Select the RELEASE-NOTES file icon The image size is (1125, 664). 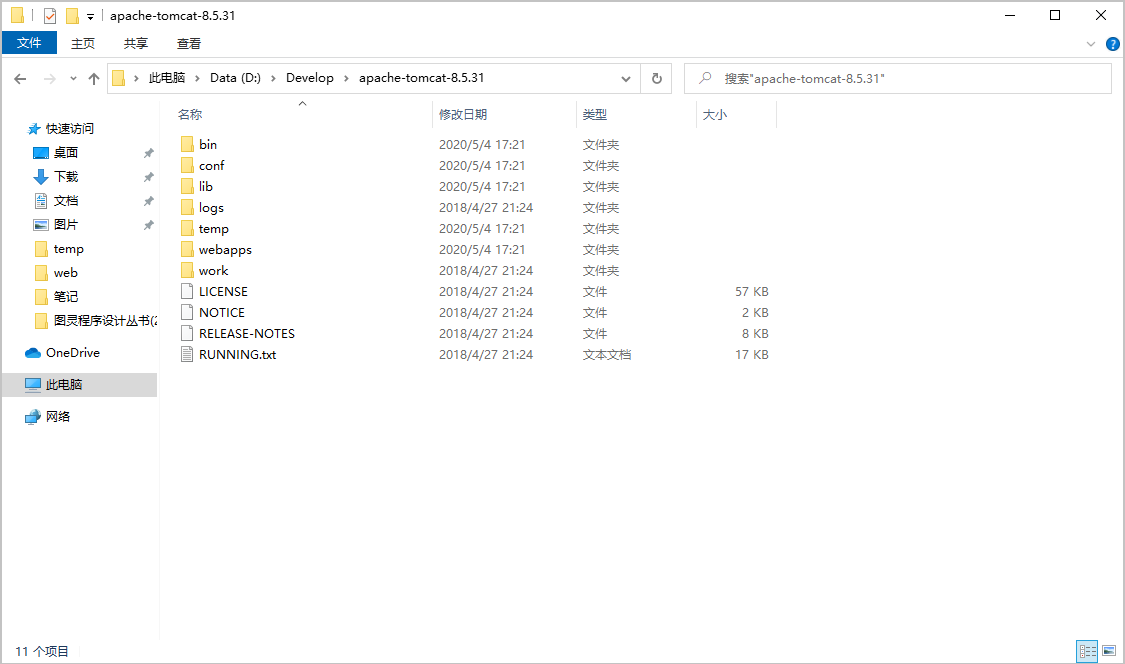coord(187,333)
